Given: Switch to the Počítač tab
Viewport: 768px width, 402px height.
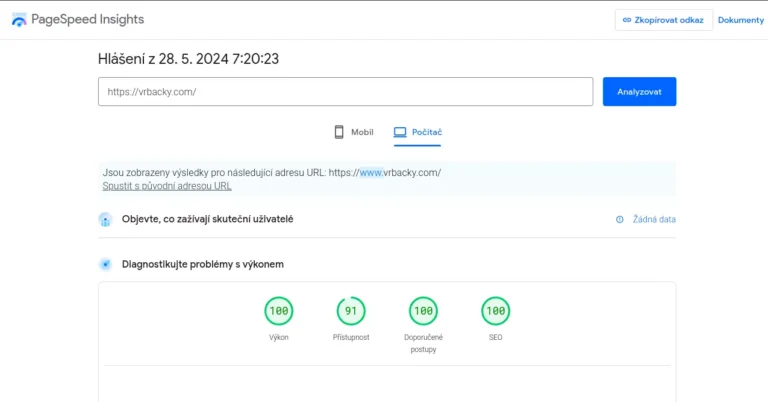Looking at the screenshot, I should pyautogui.click(x=417, y=132).
